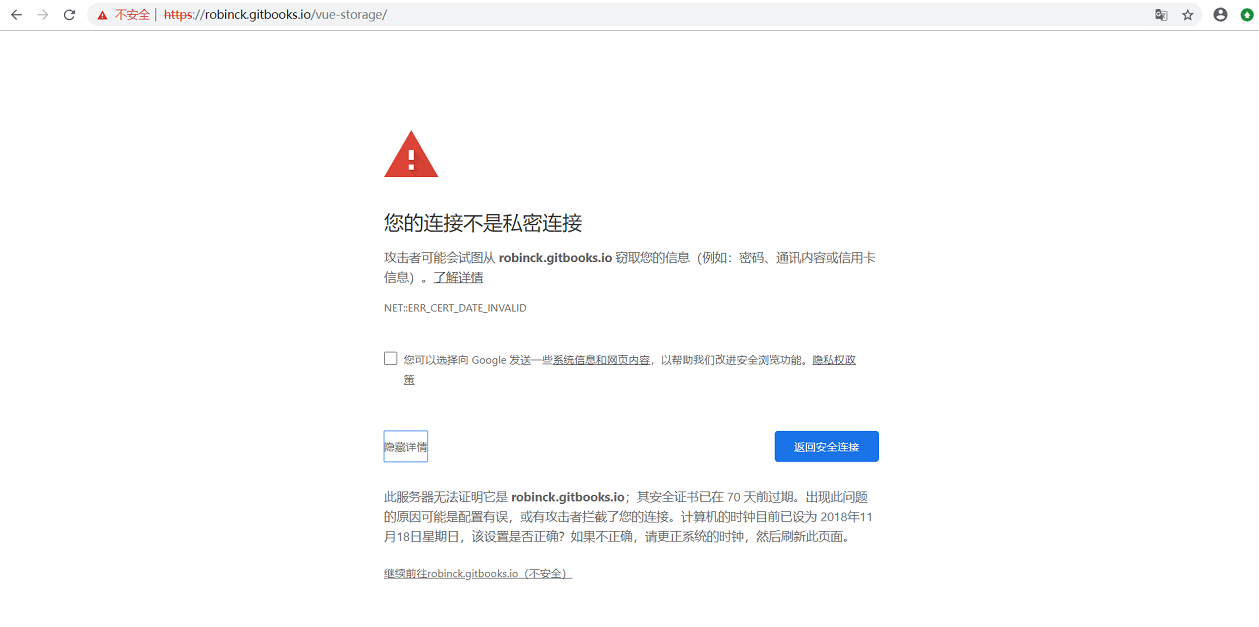This screenshot has height=627, width=1259.
Task: Click the browser forward arrow
Action: [x=42, y=15]
